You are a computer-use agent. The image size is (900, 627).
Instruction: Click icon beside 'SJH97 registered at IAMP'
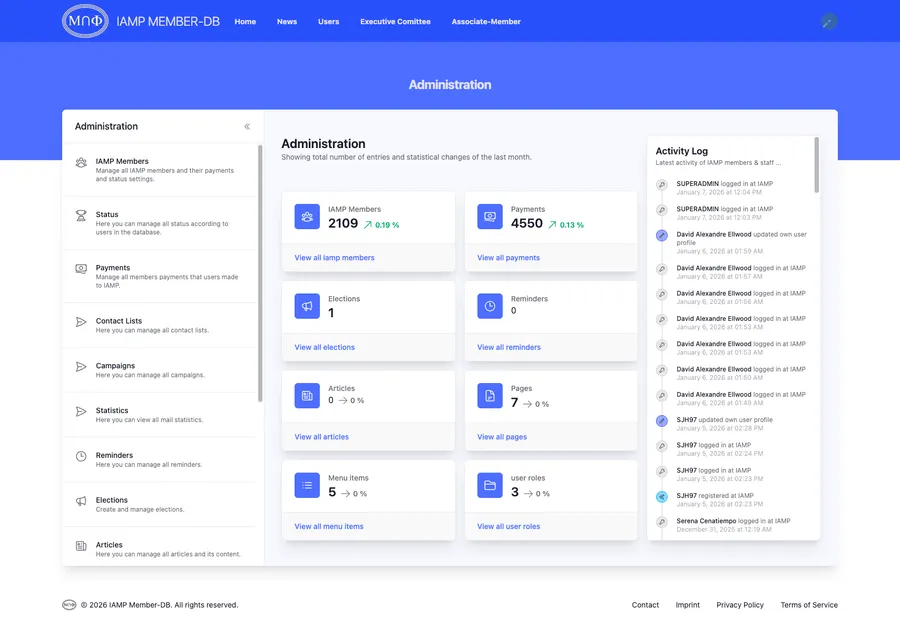[x=662, y=497]
